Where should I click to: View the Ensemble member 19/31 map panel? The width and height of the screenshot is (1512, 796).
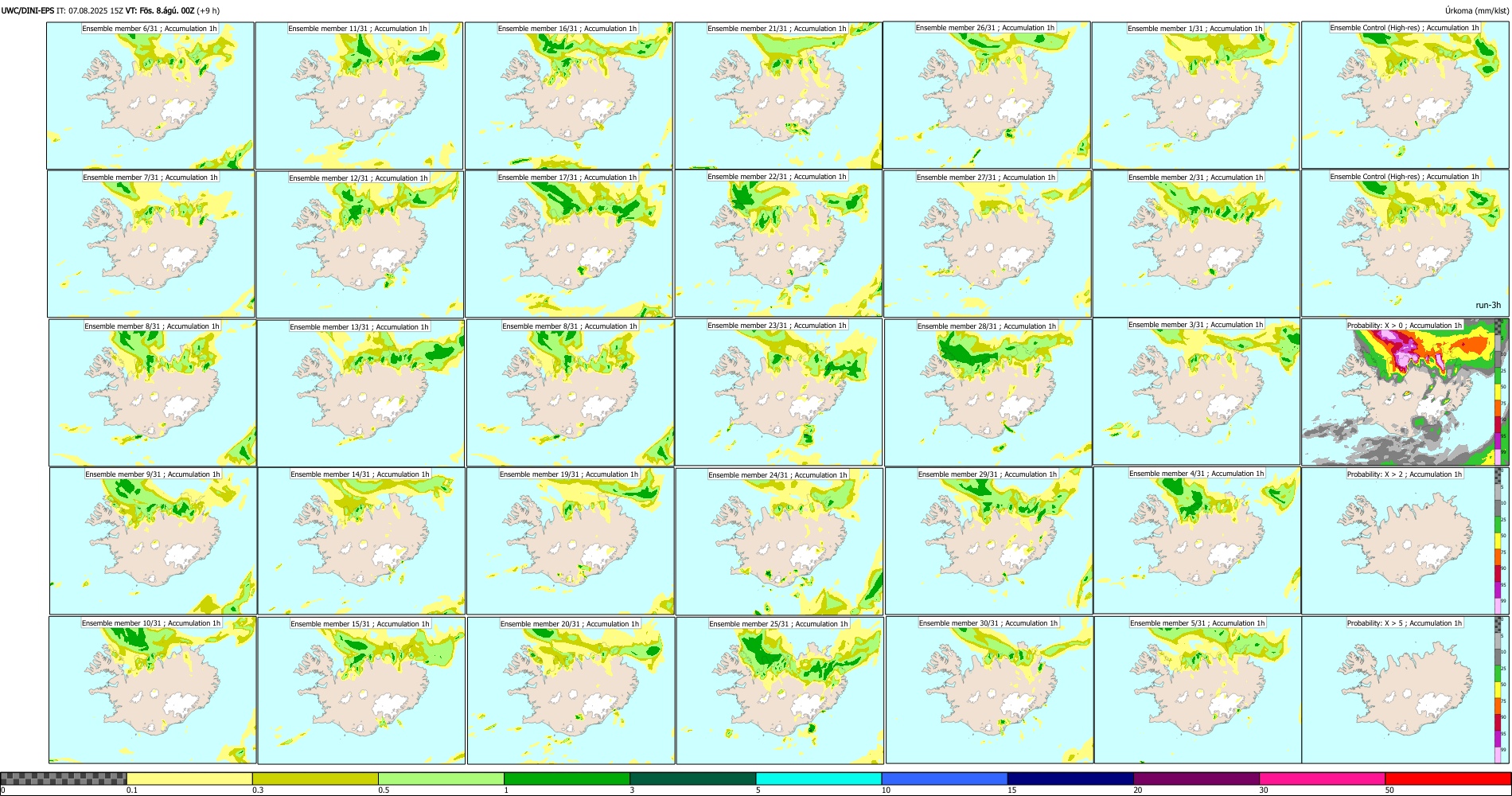click(x=570, y=540)
